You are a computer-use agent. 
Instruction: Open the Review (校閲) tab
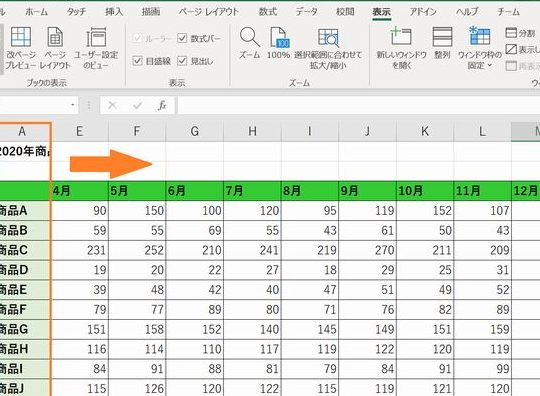(345, 12)
